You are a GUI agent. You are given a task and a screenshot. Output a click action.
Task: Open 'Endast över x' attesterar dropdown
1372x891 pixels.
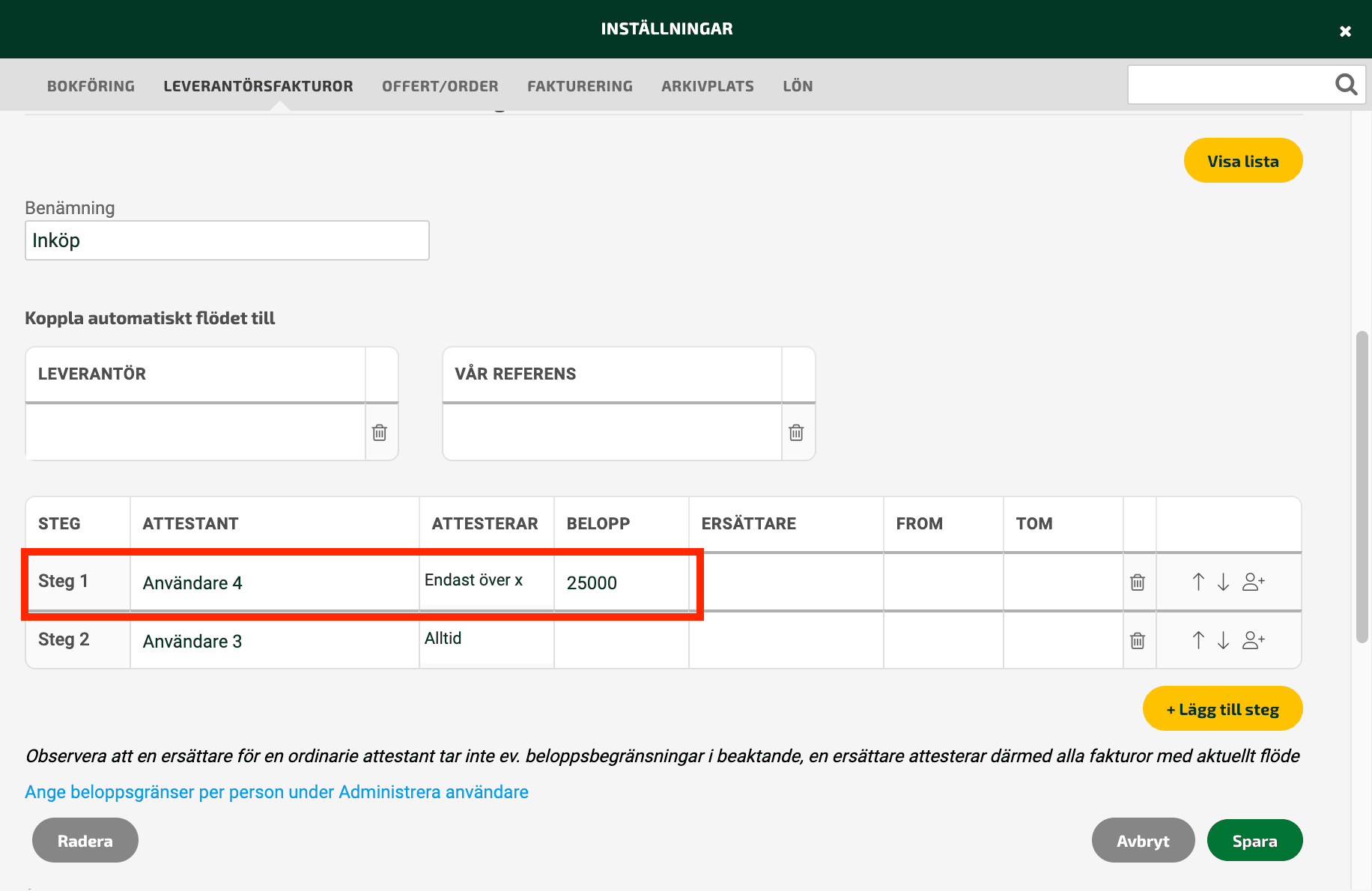(x=486, y=580)
